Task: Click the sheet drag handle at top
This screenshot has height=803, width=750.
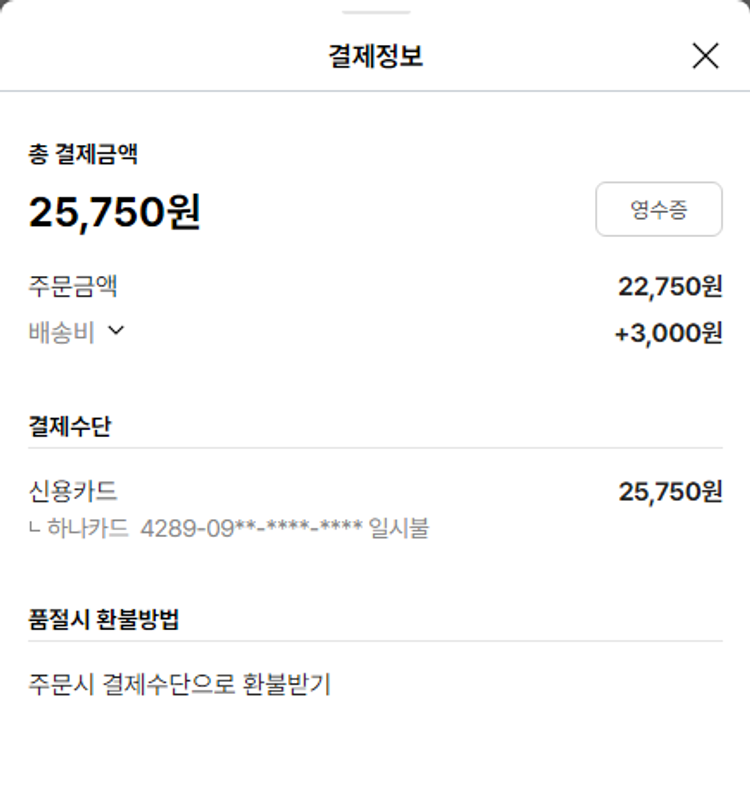Action: click(375, 12)
